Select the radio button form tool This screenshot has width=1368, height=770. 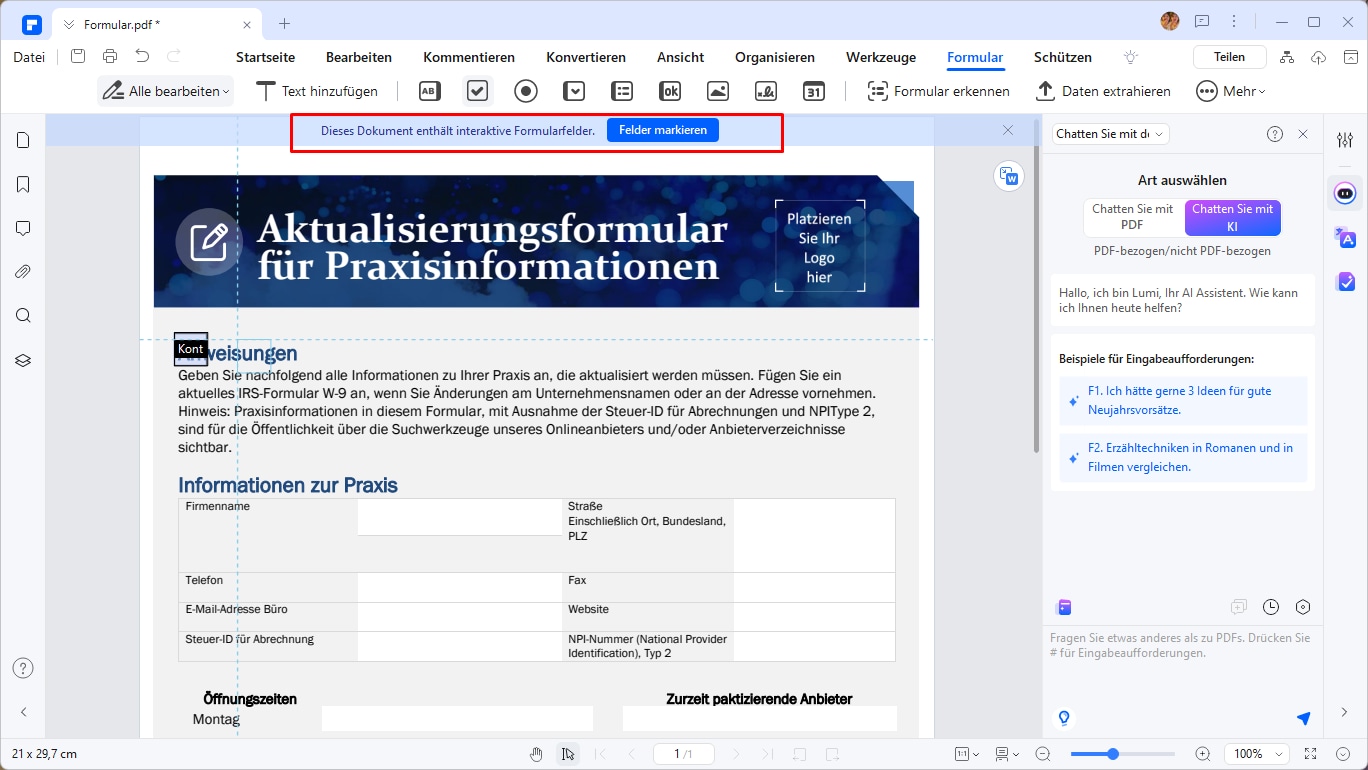[526, 91]
